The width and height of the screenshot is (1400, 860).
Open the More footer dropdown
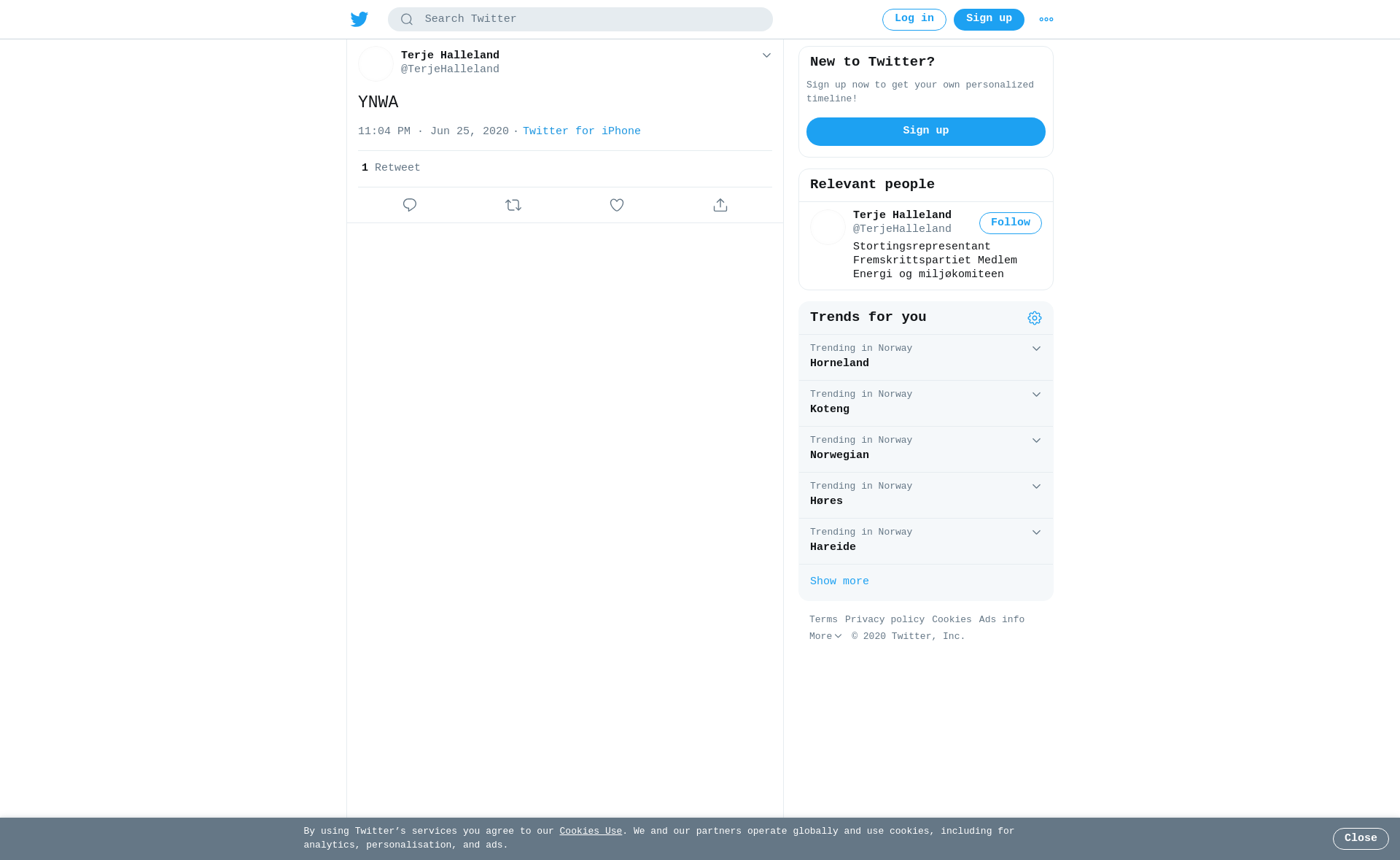pyautogui.click(x=825, y=637)
